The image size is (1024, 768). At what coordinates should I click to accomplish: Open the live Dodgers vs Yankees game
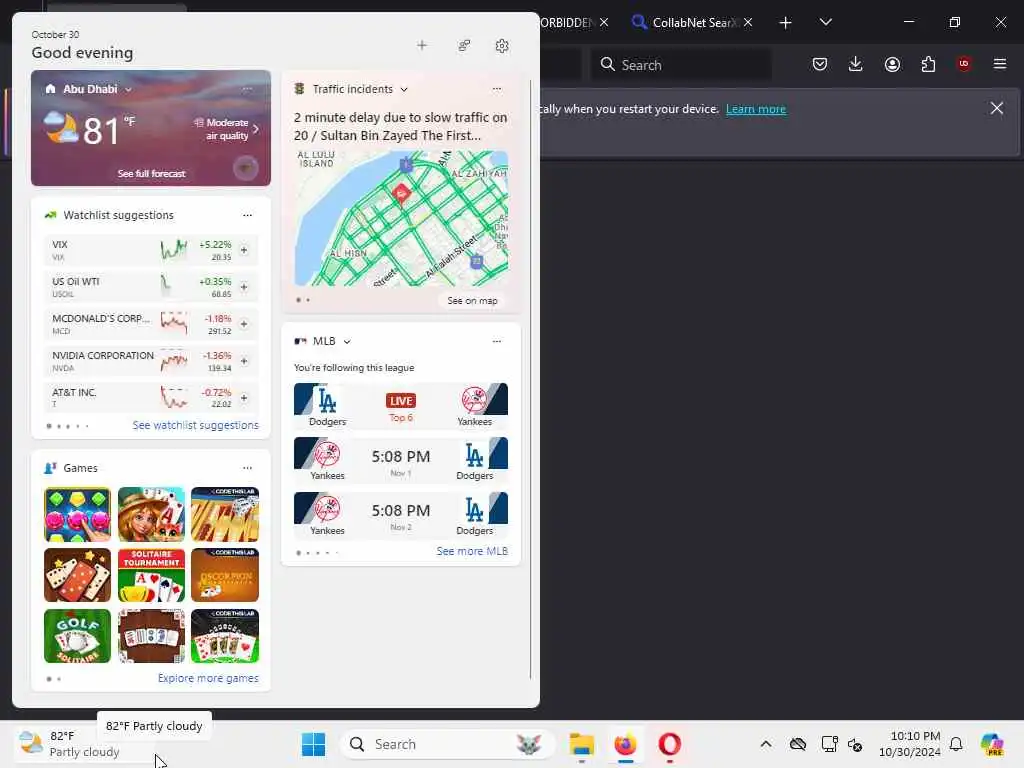pos(401,406)
